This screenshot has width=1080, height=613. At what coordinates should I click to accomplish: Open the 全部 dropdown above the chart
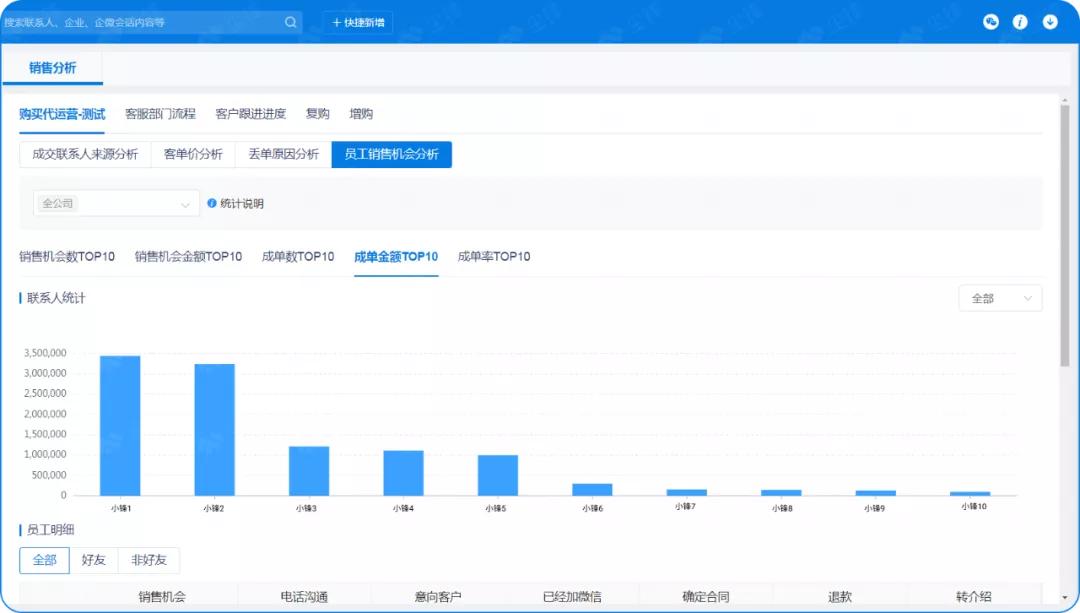pos(999,298)
